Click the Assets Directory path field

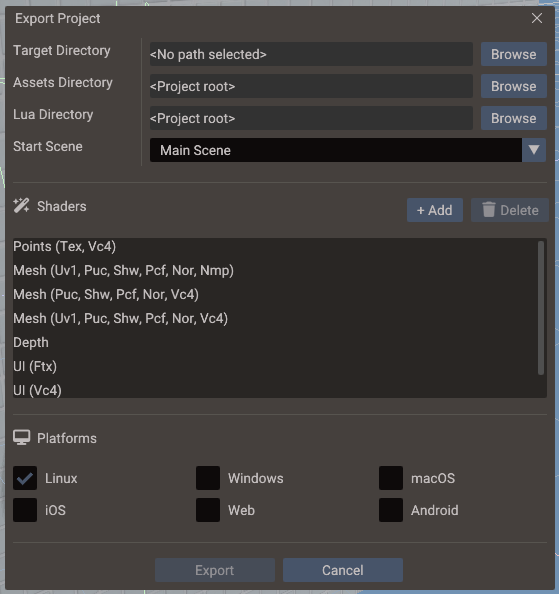click(x=311, y=86)
